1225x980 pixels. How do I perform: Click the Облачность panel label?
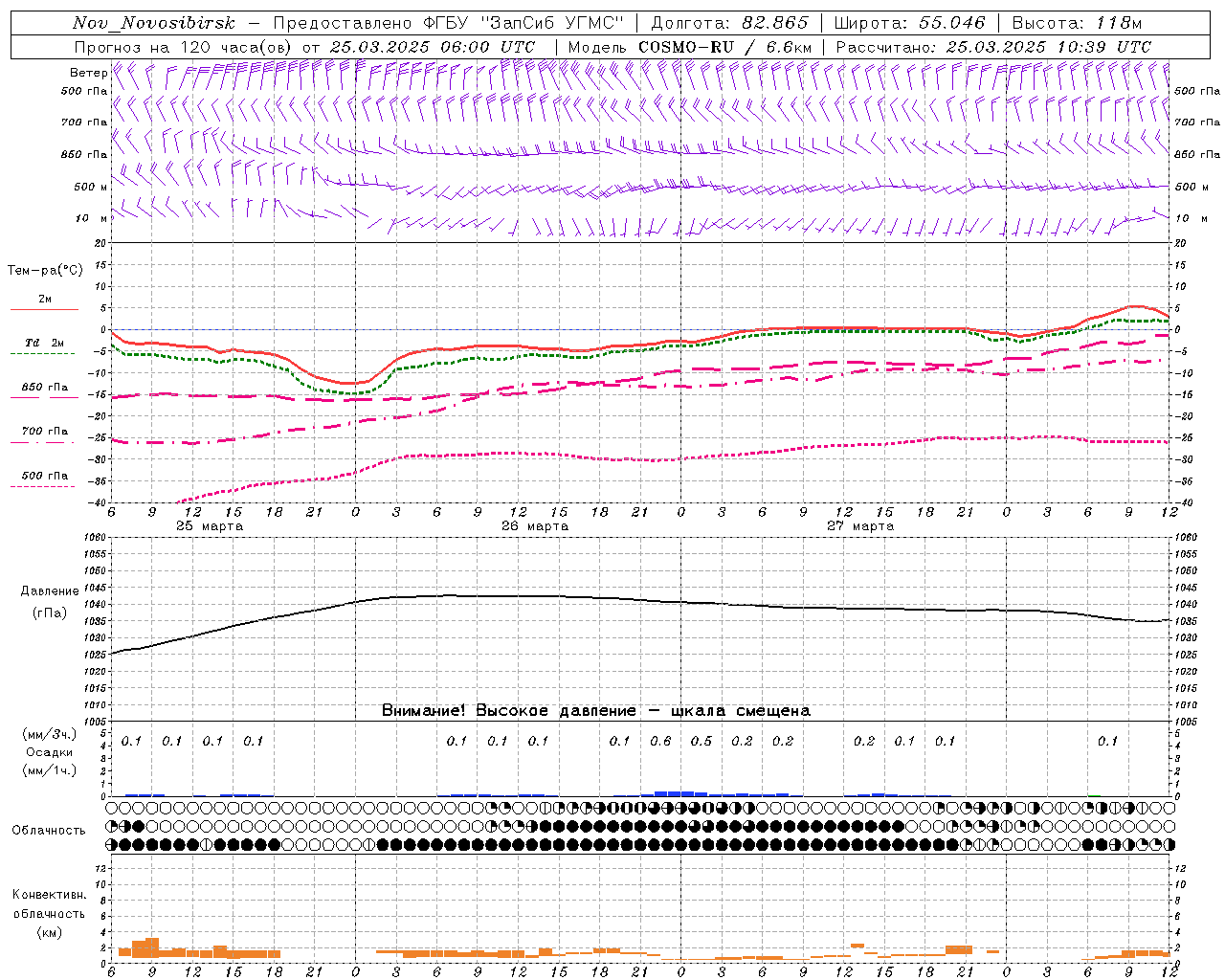tap(49, 830)
